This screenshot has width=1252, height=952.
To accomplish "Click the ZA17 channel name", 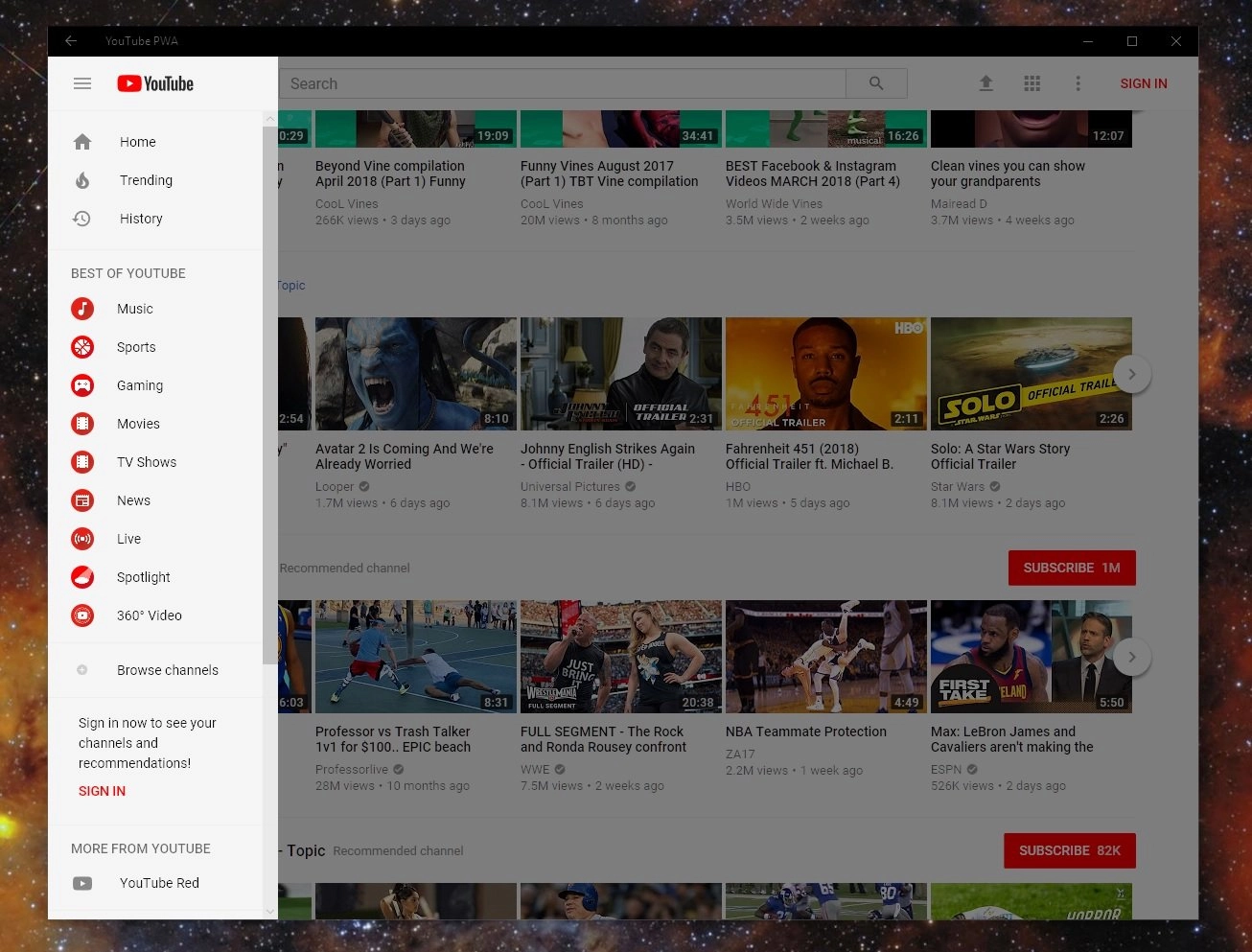I will pyautogui.click(x=740, y=755).
